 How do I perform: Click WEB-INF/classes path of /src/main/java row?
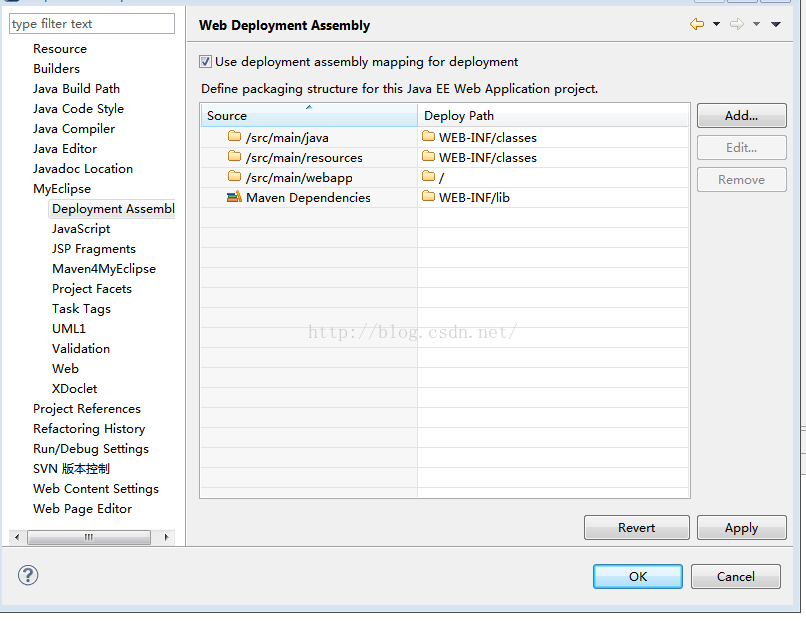click(x=553, y=138)
